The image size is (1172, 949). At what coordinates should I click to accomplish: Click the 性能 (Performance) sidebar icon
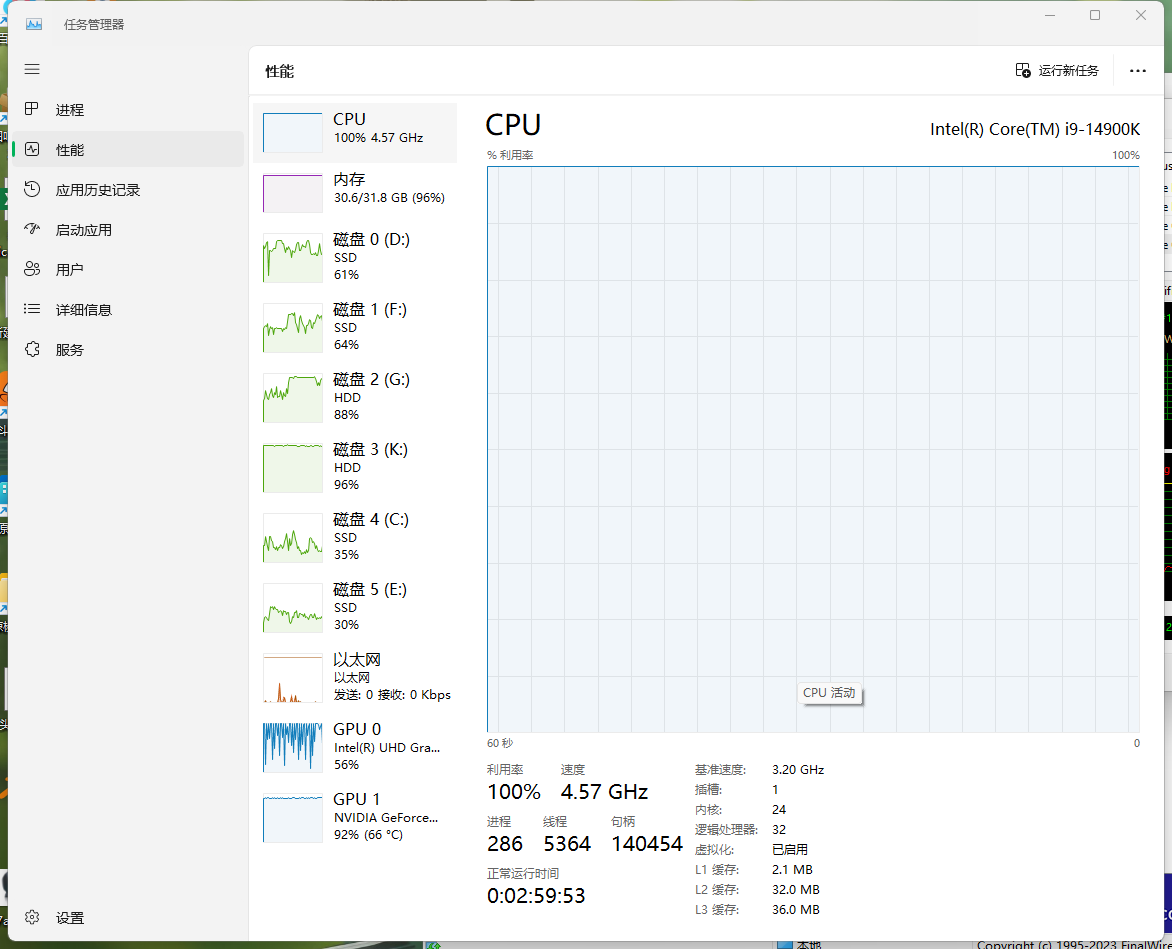click(x=31, y=149)
